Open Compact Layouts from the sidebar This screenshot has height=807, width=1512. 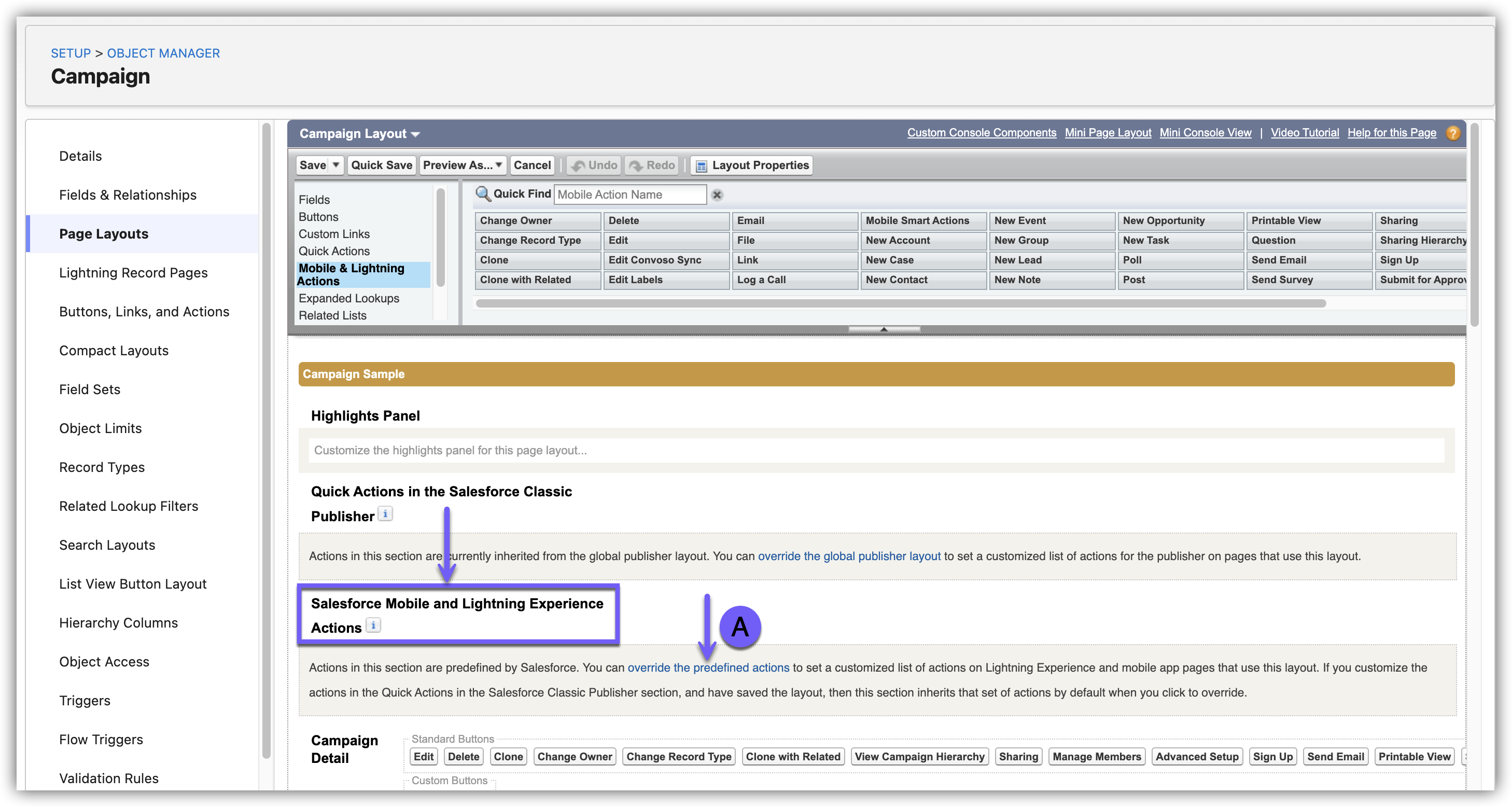[114, 351]
